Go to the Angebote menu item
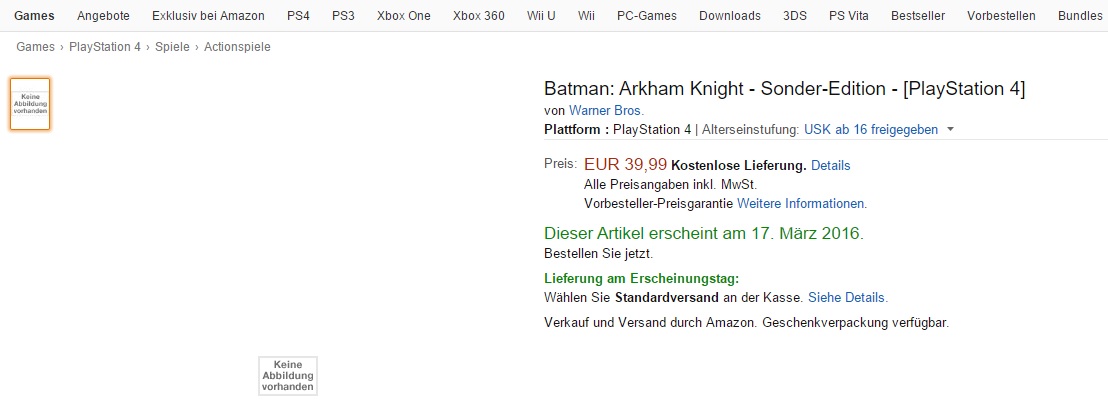This screenshot has height=411, width=1108. point(103,16)
